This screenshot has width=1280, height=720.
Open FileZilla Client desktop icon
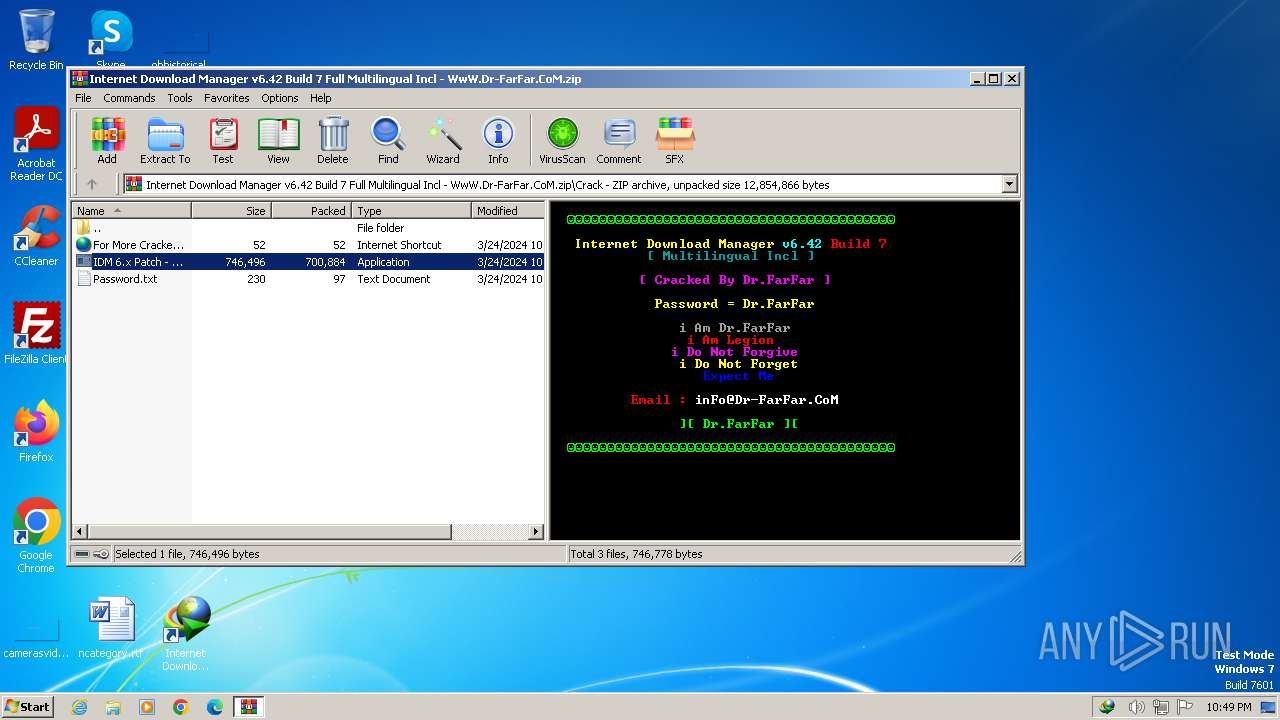coord(36,334)
